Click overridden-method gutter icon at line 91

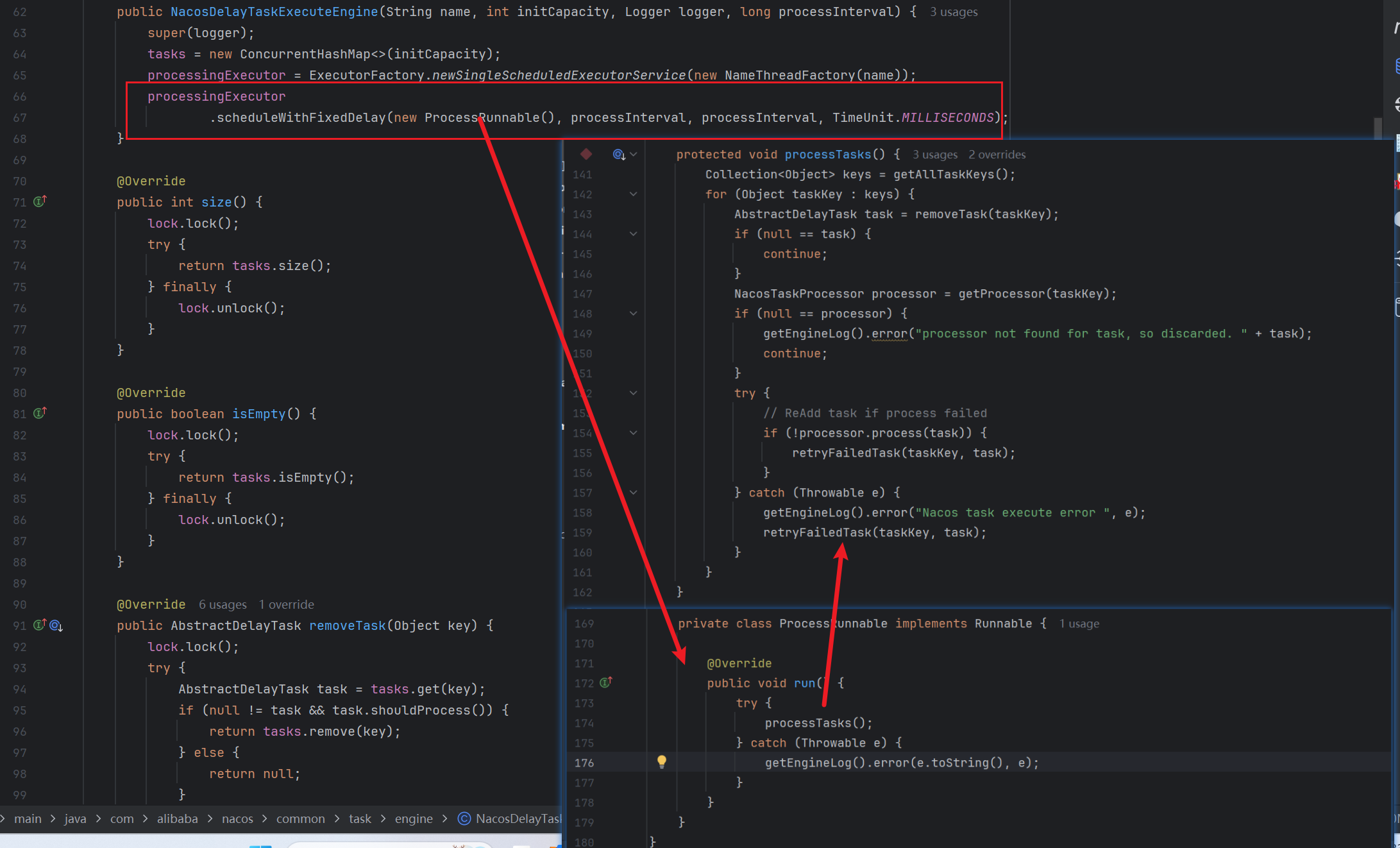pos(56,625)
